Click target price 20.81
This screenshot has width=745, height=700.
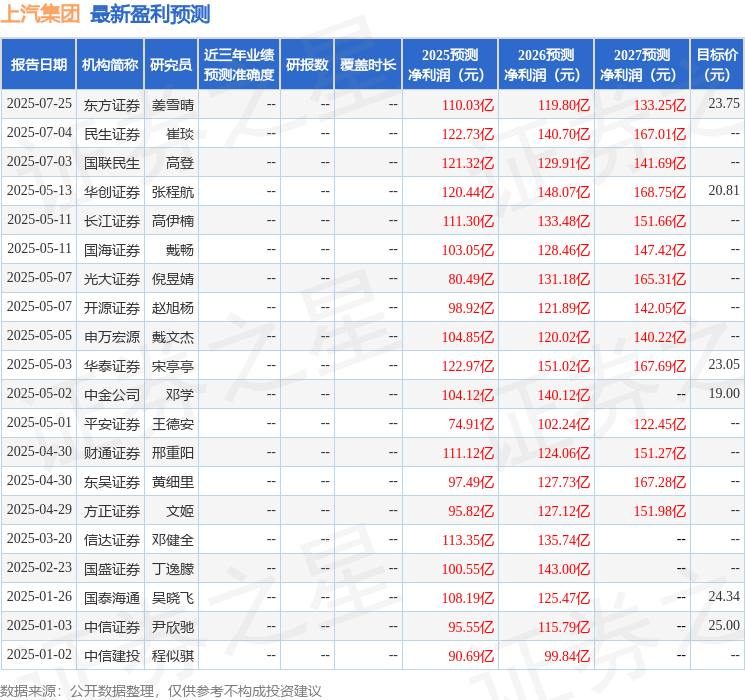pos(724,191)
